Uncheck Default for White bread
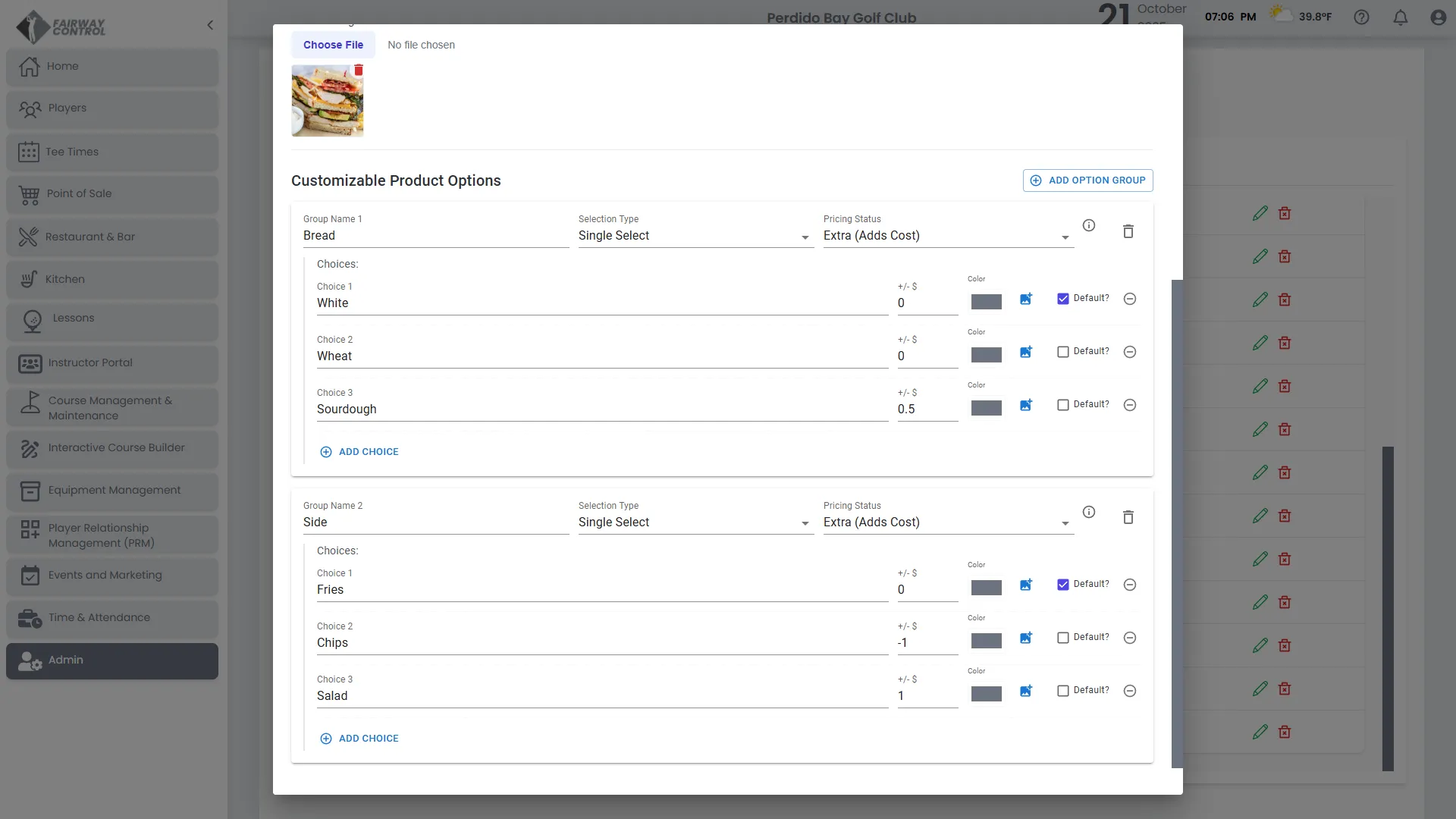Screen dimensions: 1456x819 coord(1063,299)
